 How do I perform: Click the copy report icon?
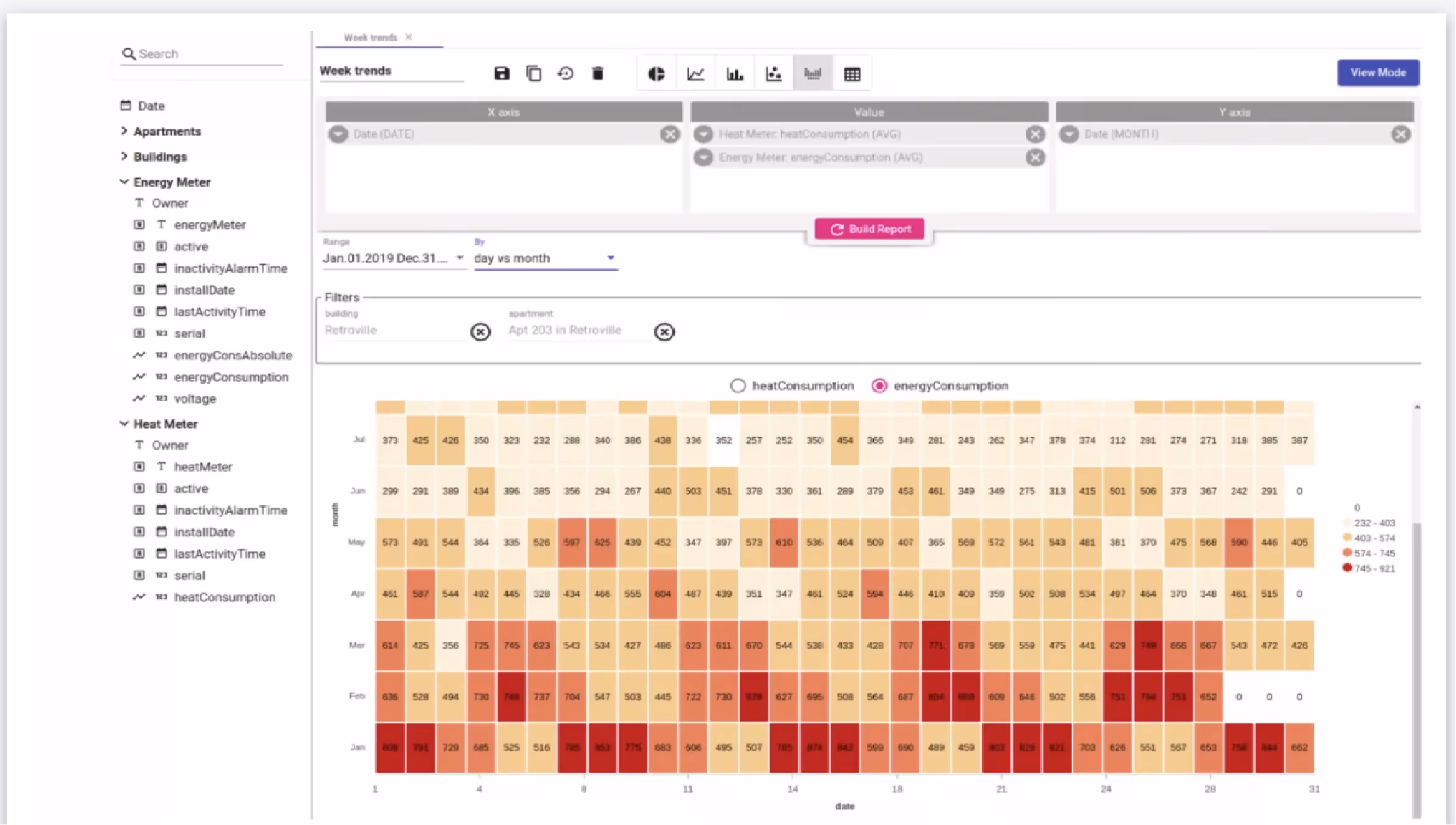point(533,74)
